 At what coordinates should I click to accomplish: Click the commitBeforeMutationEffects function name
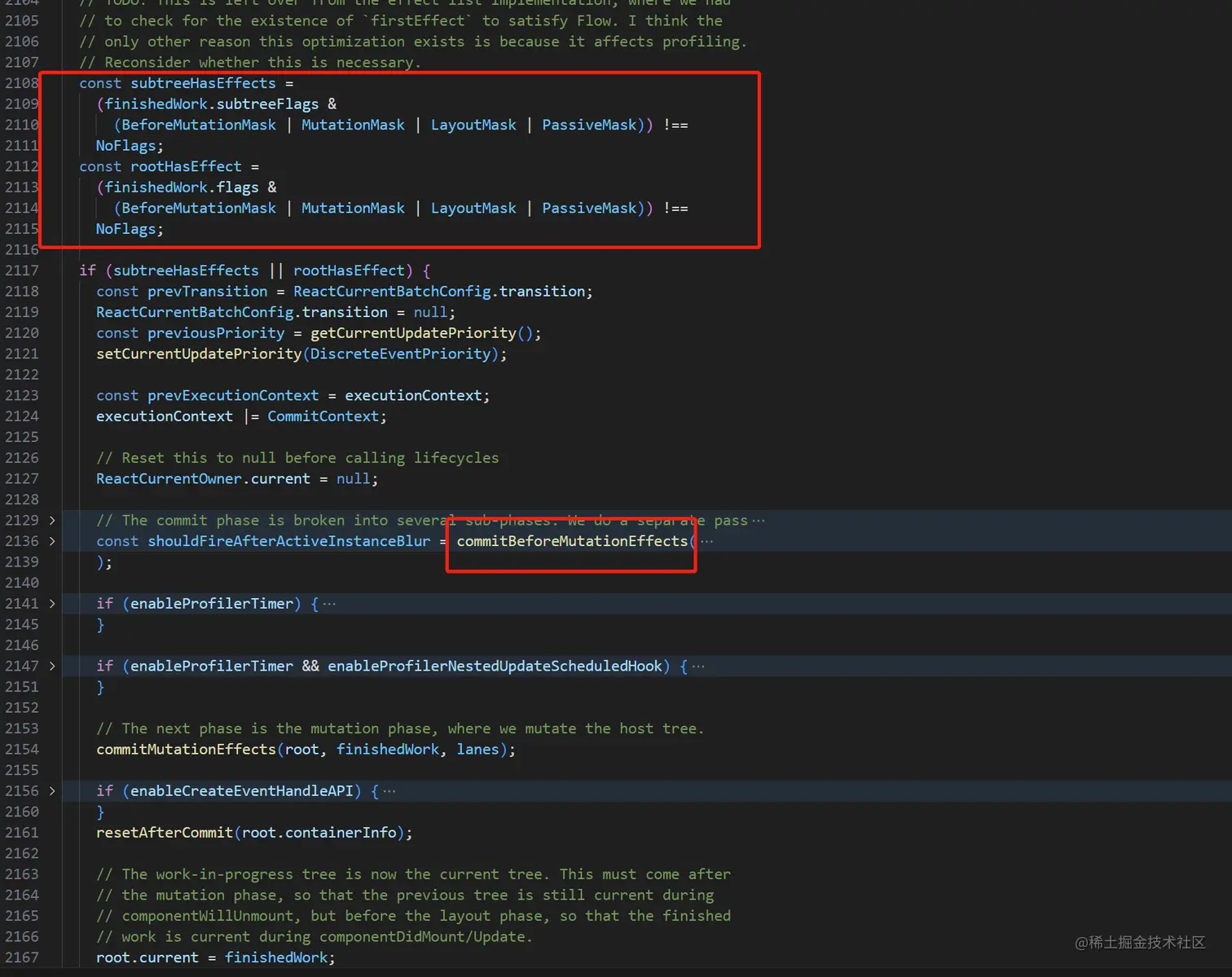point(572,541)
